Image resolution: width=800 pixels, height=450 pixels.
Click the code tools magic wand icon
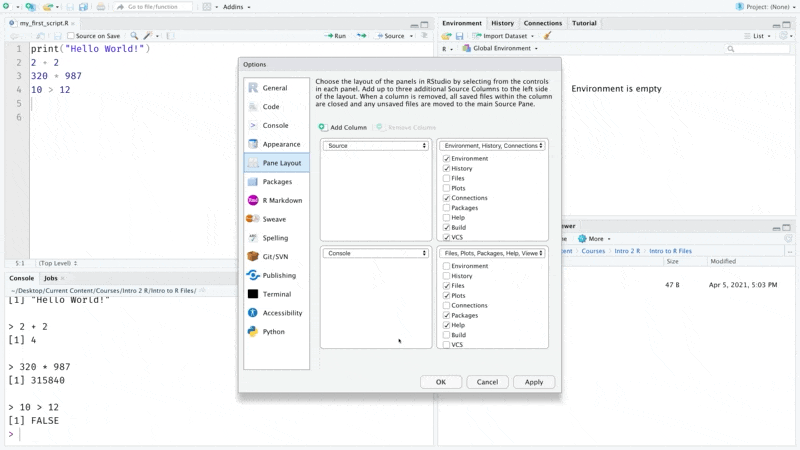point(148,36)
